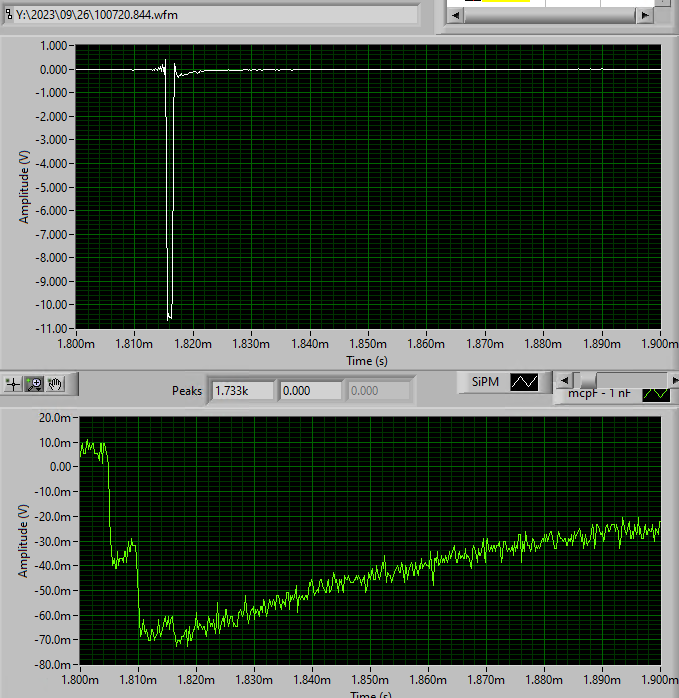The width and height of the screenshot is (679, 698).
Task: Click the enabled Peaks field showing 0.000
Action: 311,390
